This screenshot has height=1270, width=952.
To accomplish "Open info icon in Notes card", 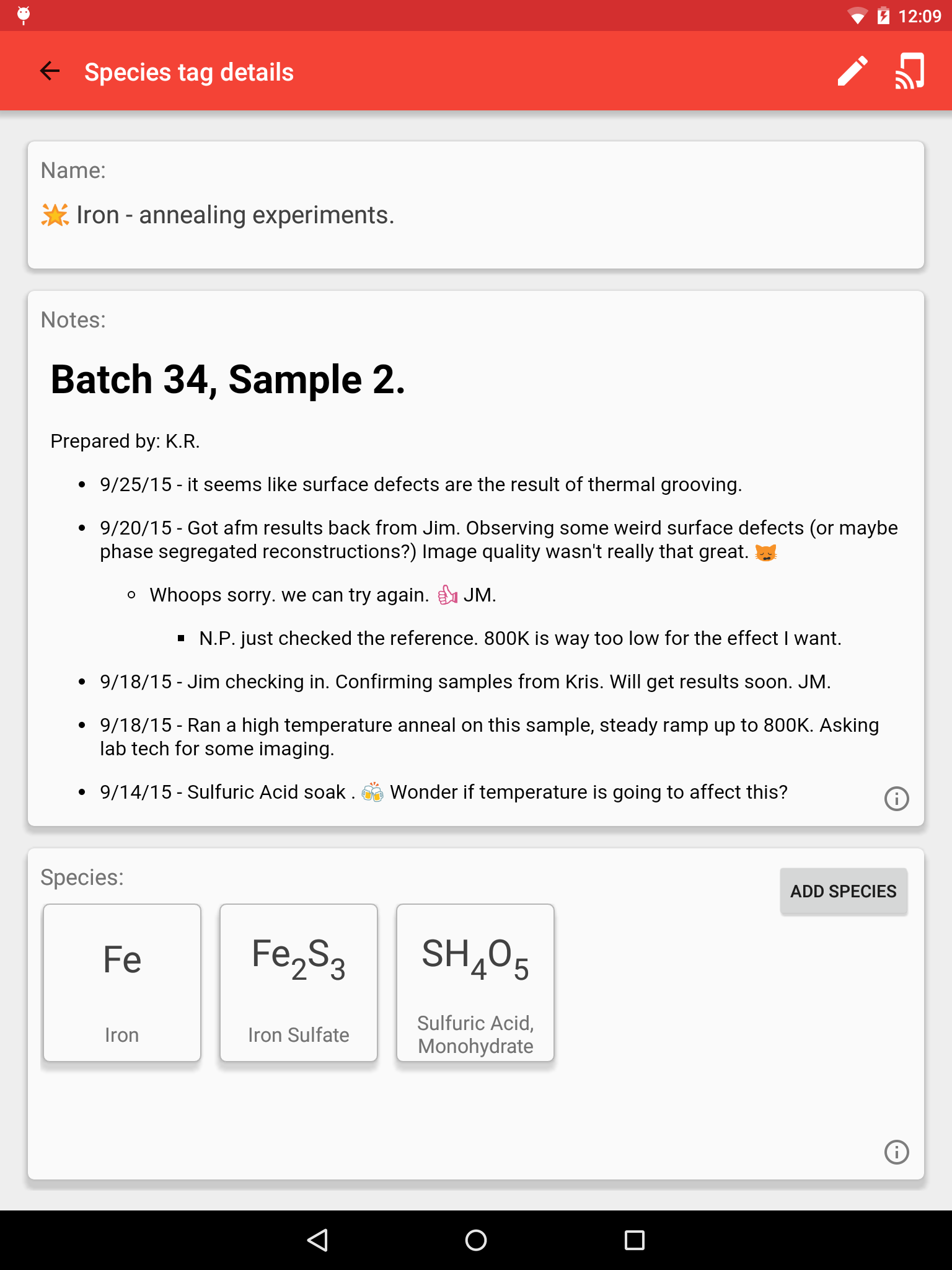I will (x=896, y=799).
